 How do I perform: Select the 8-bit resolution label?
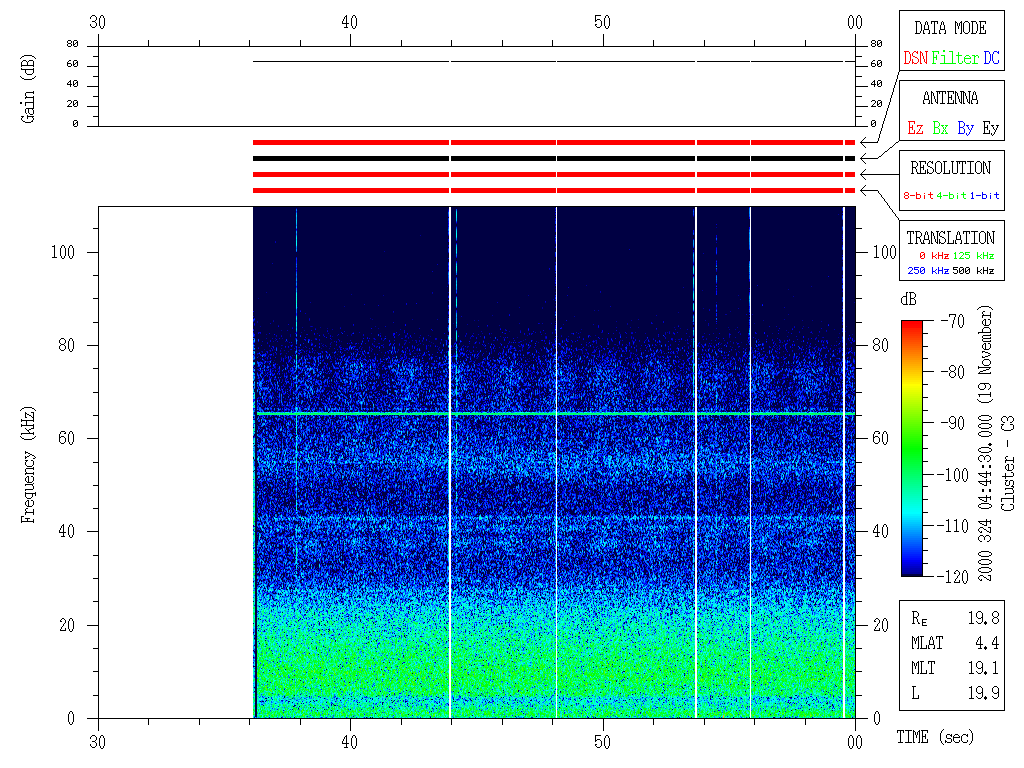tap(918, 196)
